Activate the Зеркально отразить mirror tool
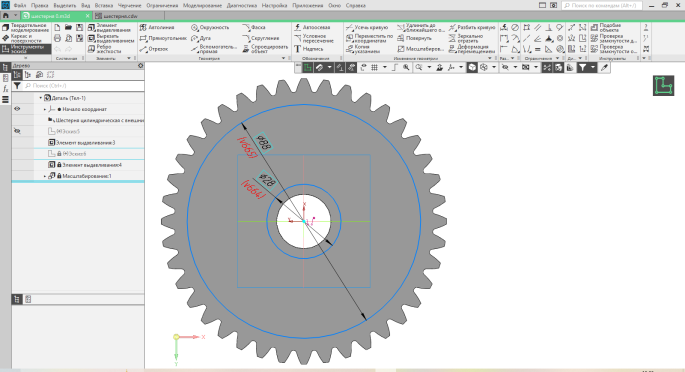The width and height of the screenshot is (685, 372). 466,38
